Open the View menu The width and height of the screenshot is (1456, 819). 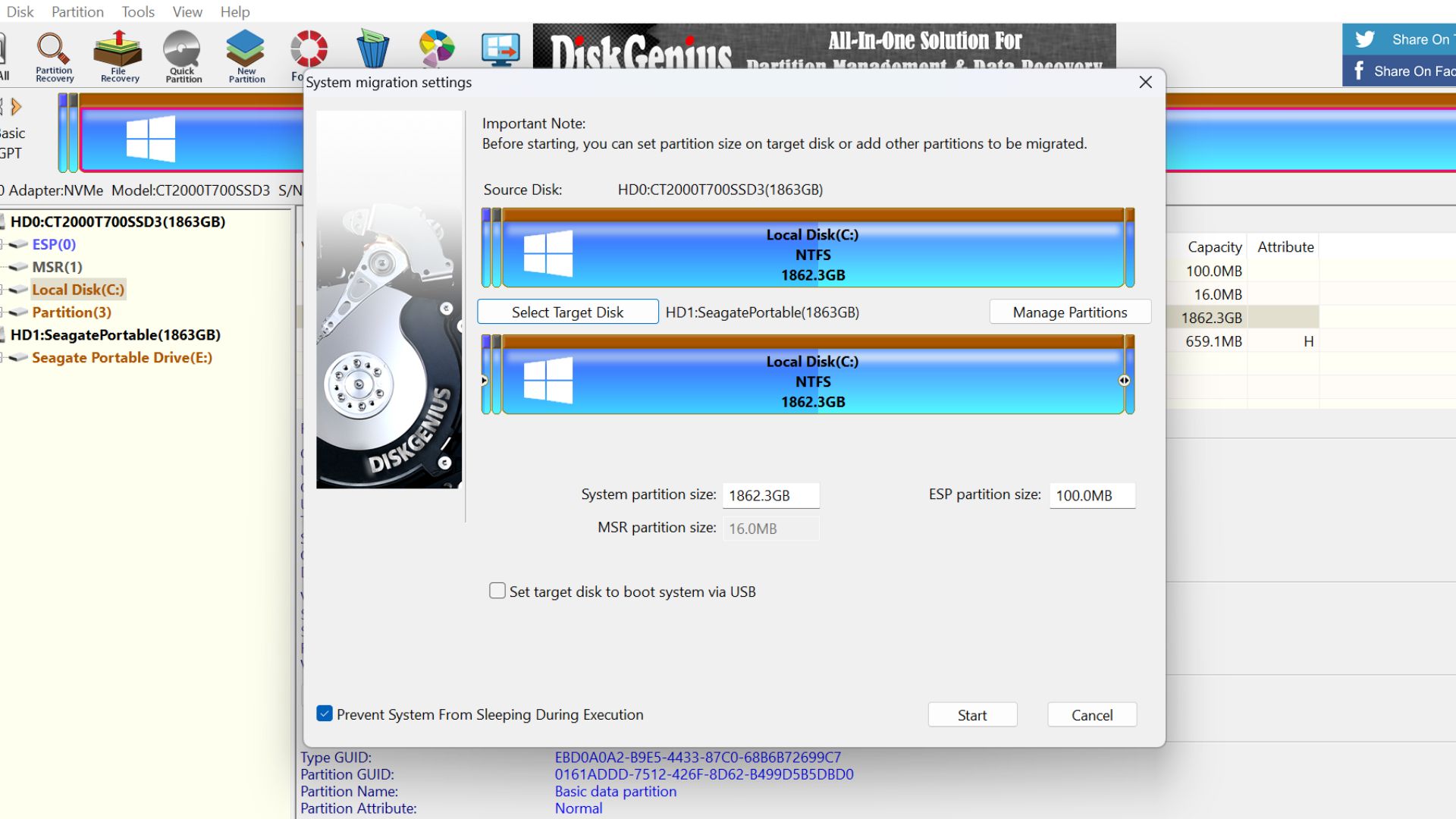[x=187, y=11]
